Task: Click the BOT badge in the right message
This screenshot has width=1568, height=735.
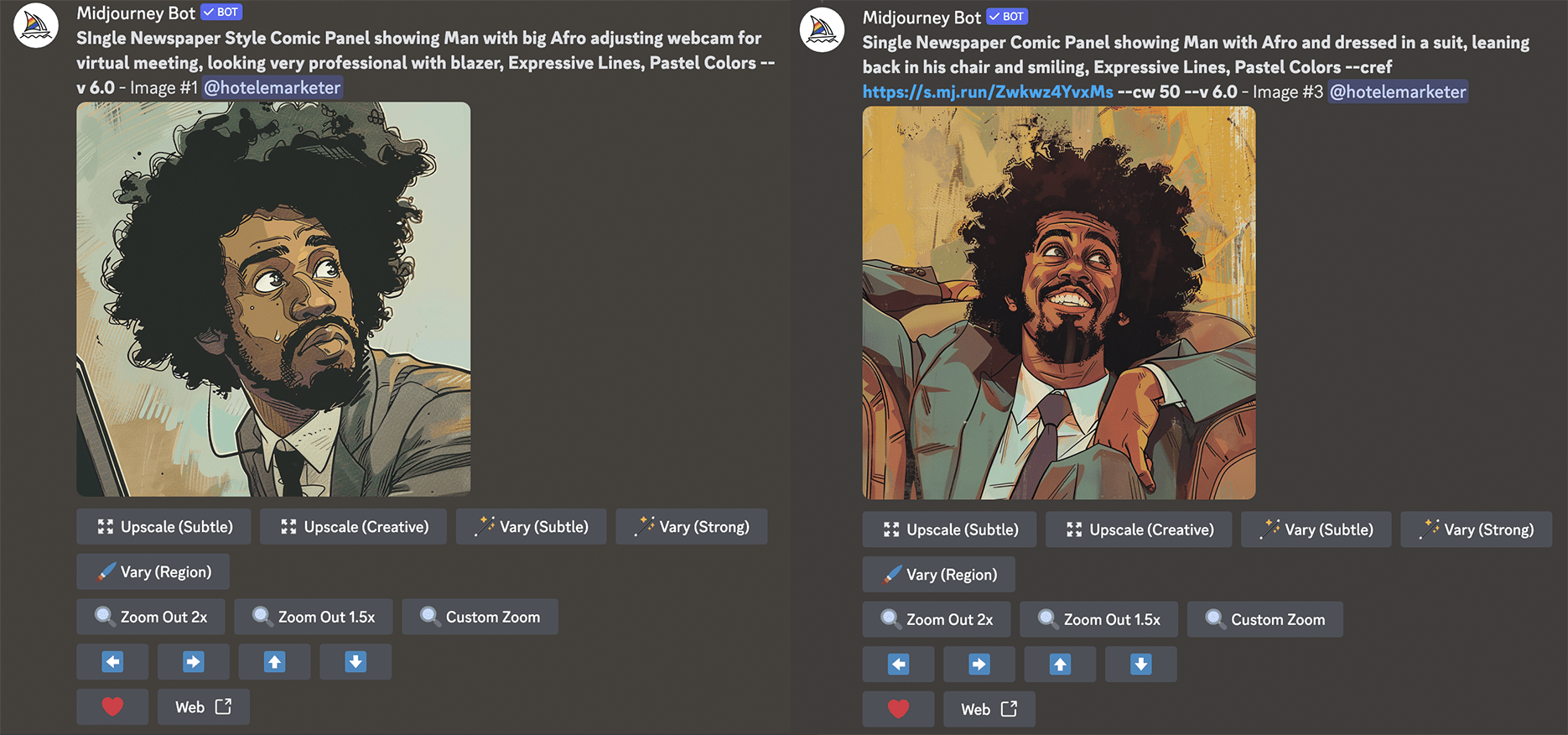Action: pos(1007,17)
